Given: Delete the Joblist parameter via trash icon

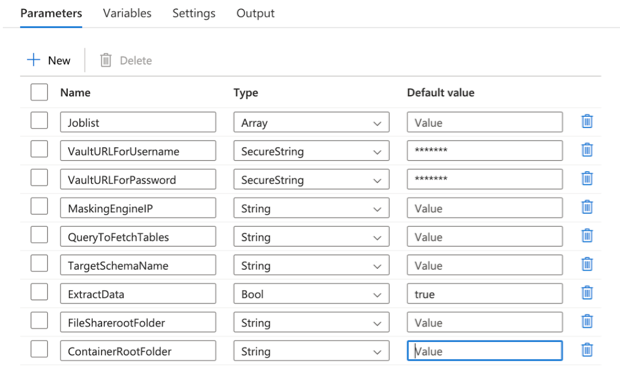Looking at the screenshot, I should coord(587,121).
